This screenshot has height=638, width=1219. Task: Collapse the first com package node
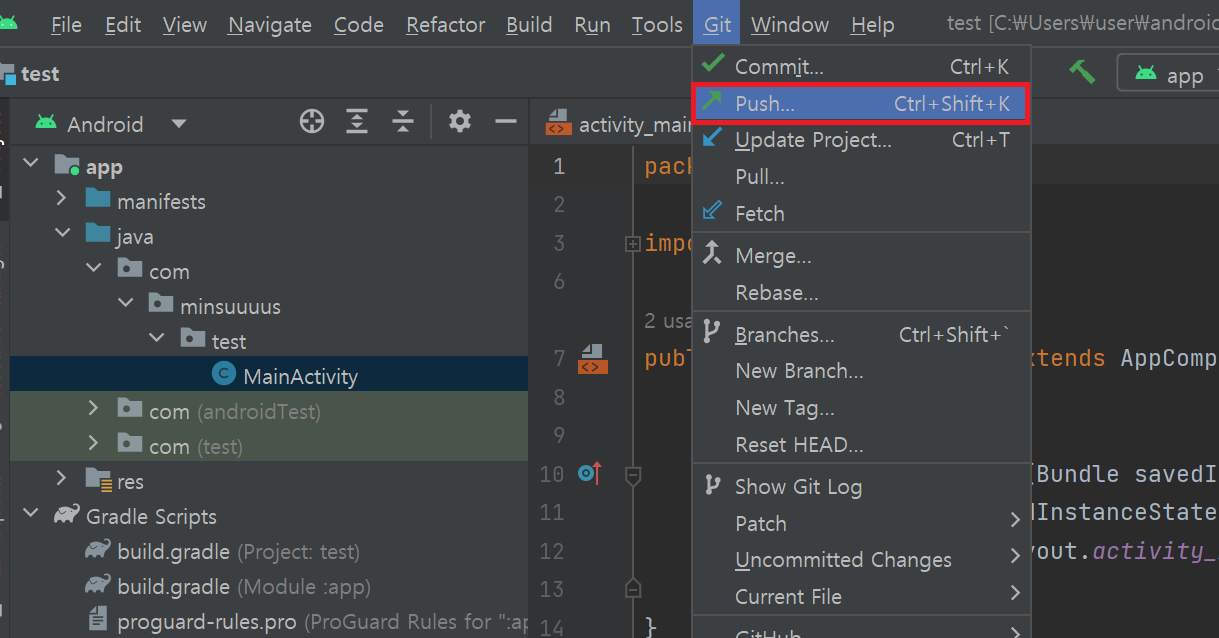[94, 268]
